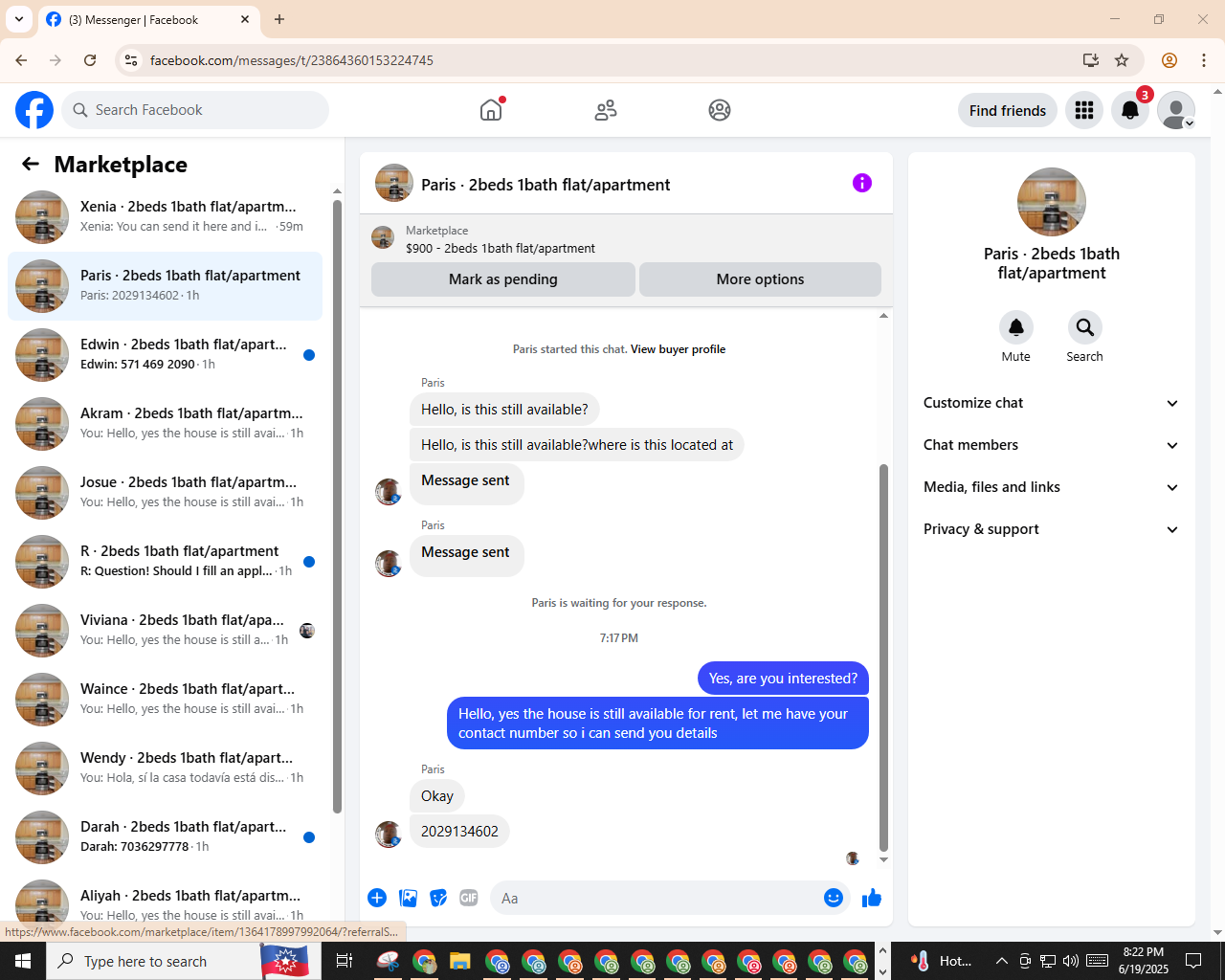The width and height of the screenshot is (1225, 980).
Task: Expand Media, files and links section
Action: [1052, 487]
